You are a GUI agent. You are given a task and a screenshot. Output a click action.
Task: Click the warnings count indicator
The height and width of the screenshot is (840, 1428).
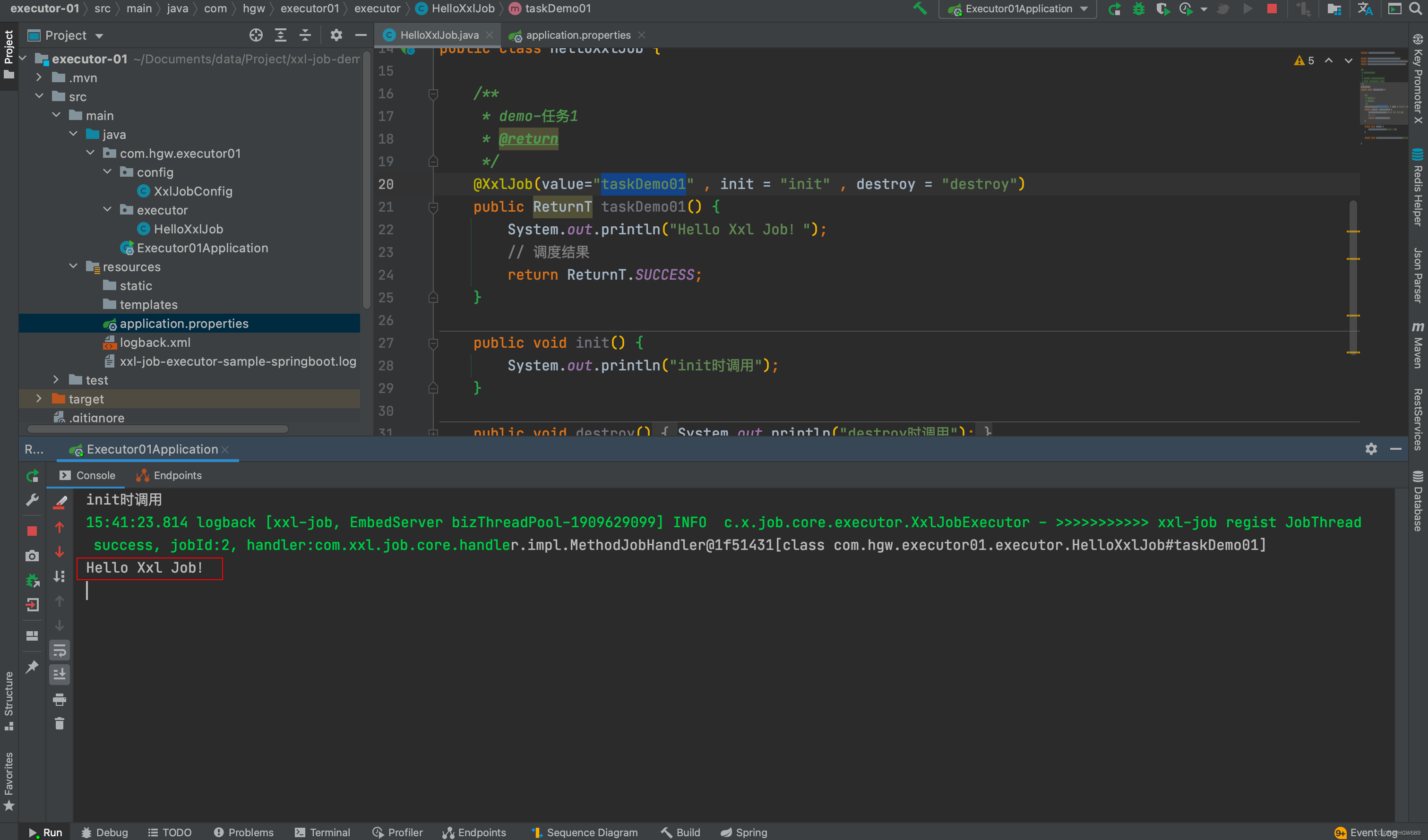click(x=1305, y=60)
